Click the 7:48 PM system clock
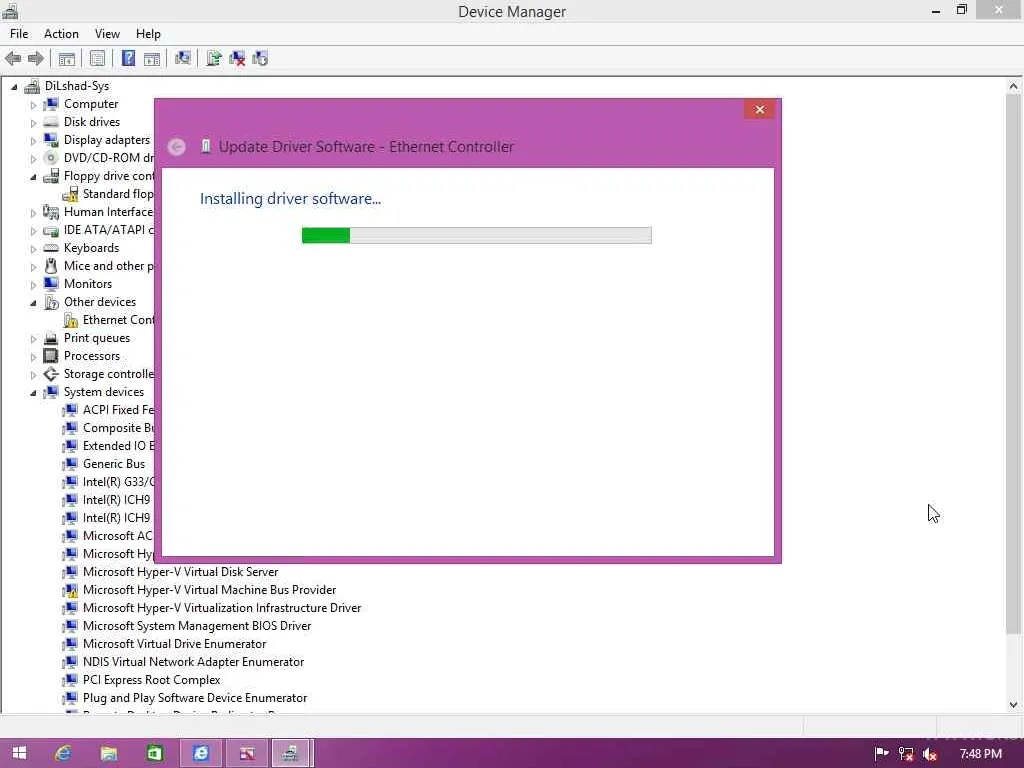The image size is (1024, 768). [980, 754]
